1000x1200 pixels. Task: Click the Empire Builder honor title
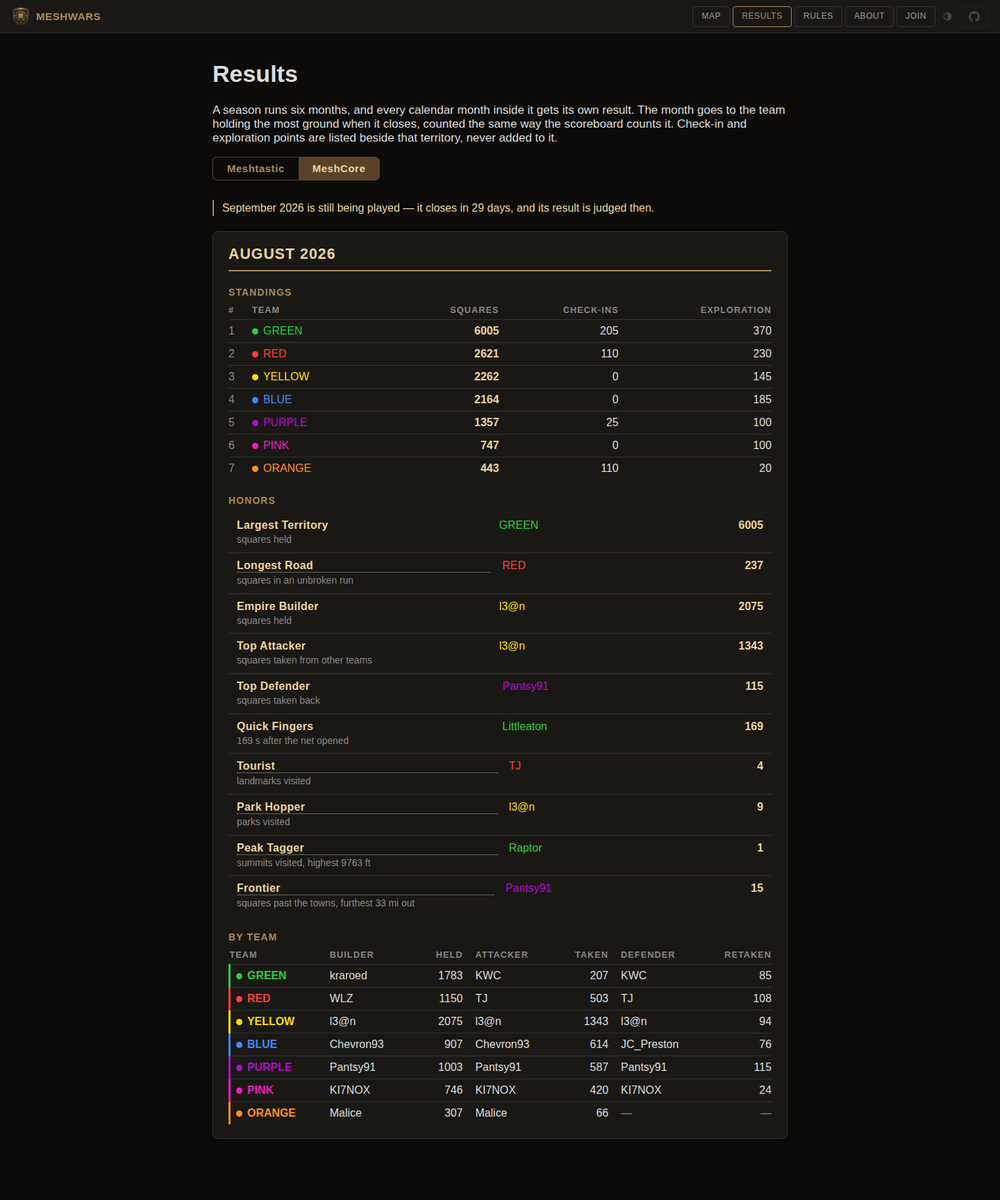coord(278,606)
